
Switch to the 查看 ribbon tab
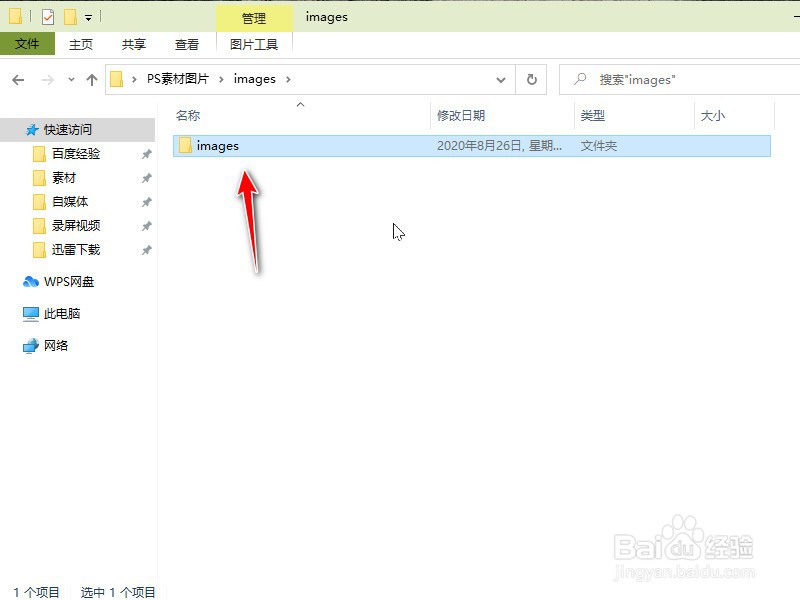click(x=187, y=44)
